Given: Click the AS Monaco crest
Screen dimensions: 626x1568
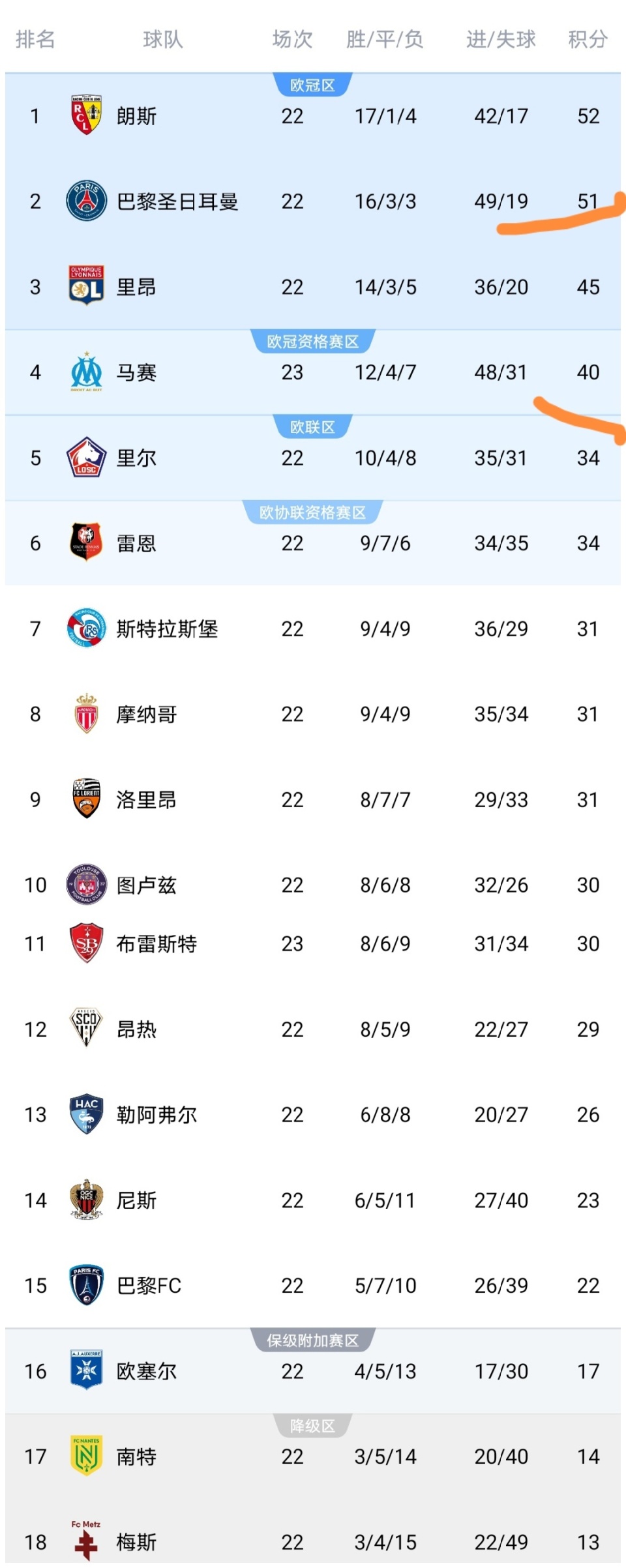Looking at the screenshot, I should coord(86,714).
